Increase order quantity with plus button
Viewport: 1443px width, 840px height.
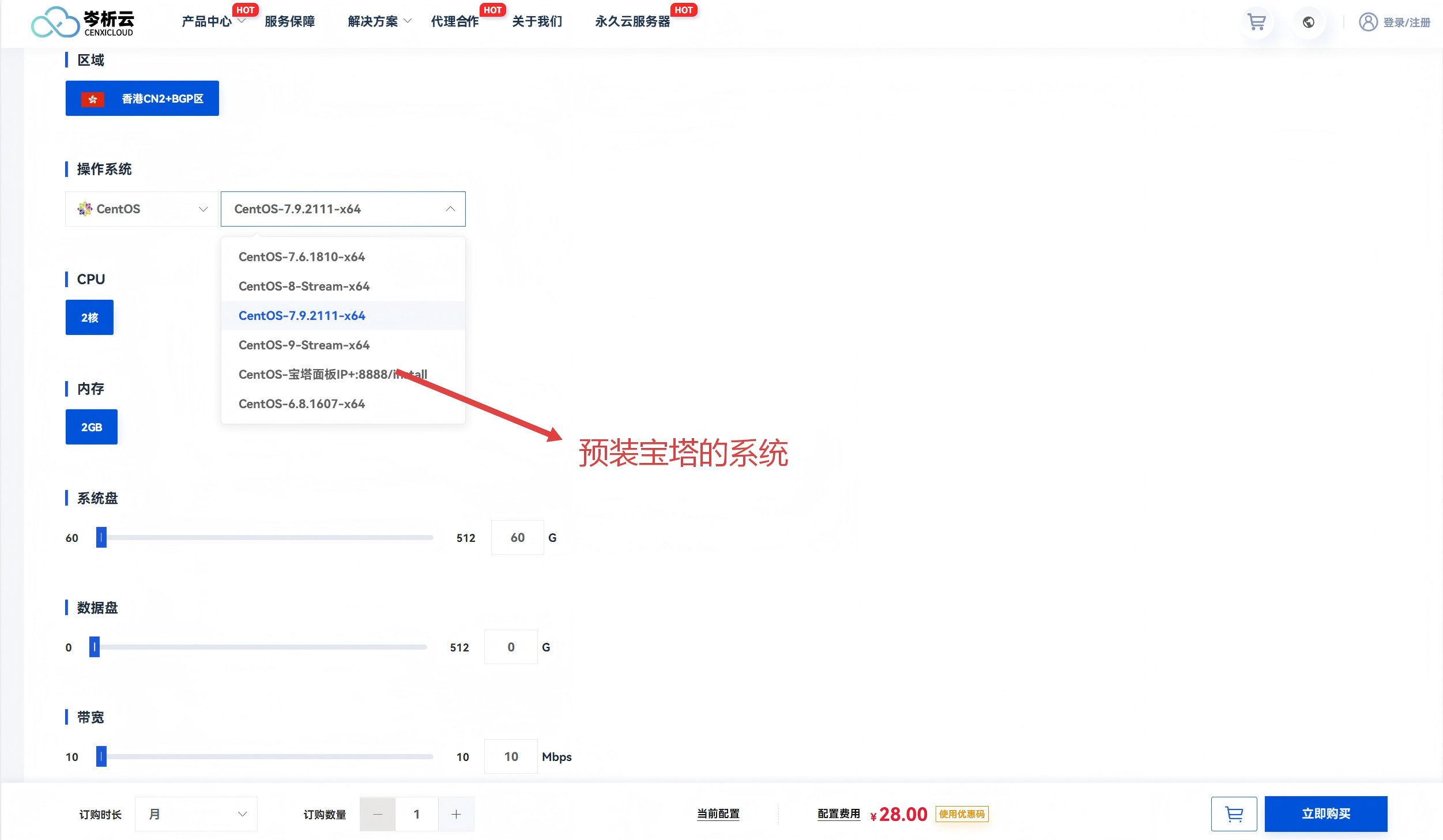[x=456, y=813]
